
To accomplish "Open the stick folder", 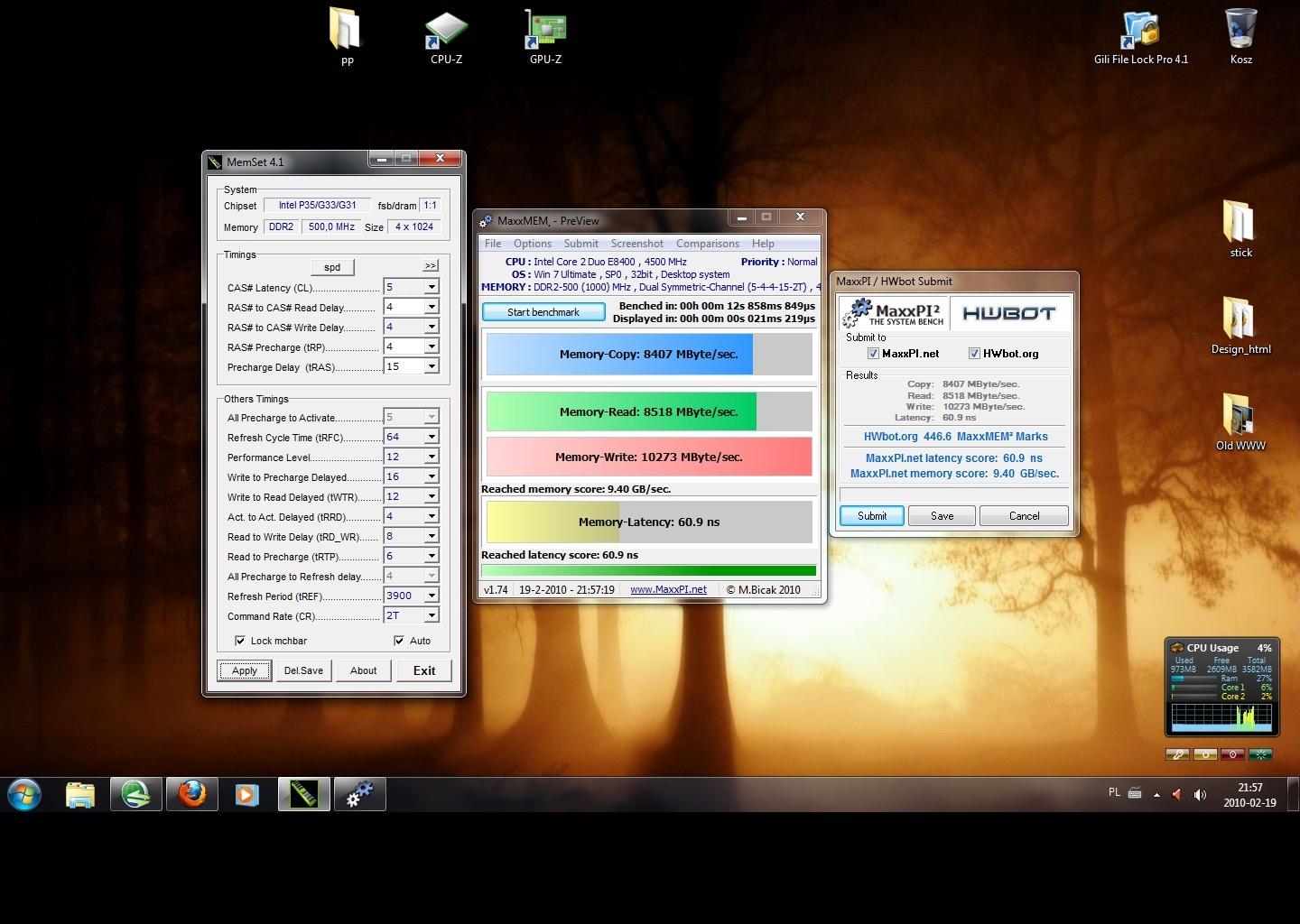I will [x=1240, y=229].
